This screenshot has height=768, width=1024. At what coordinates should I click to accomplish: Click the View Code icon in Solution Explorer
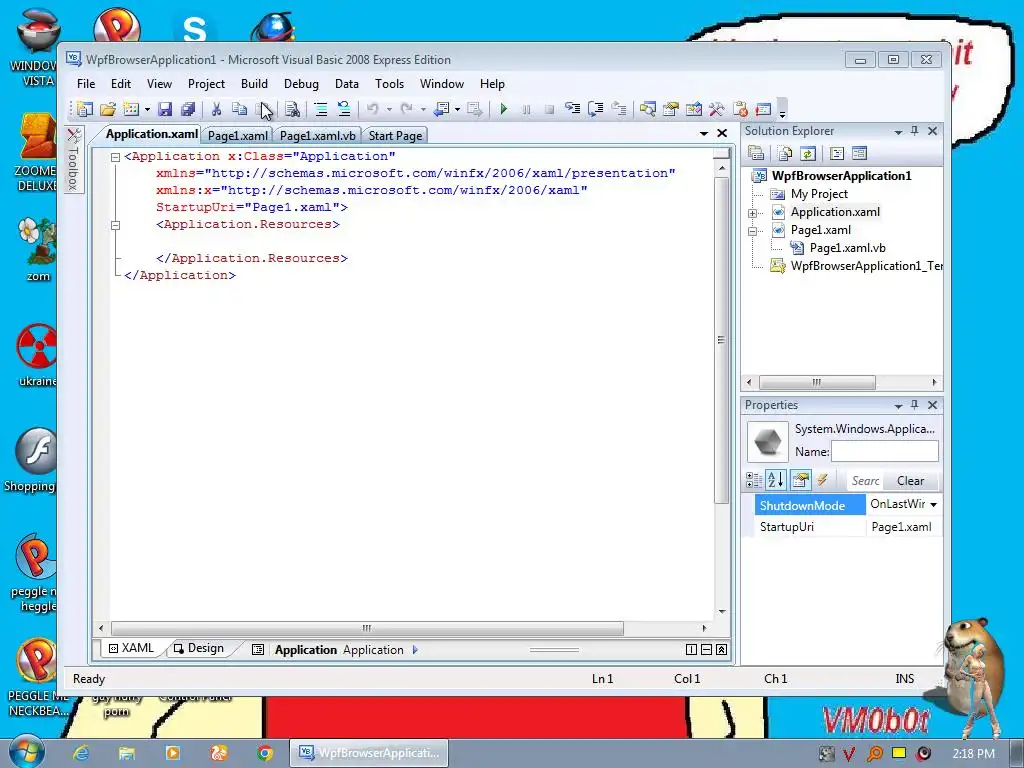coord(837,153)
